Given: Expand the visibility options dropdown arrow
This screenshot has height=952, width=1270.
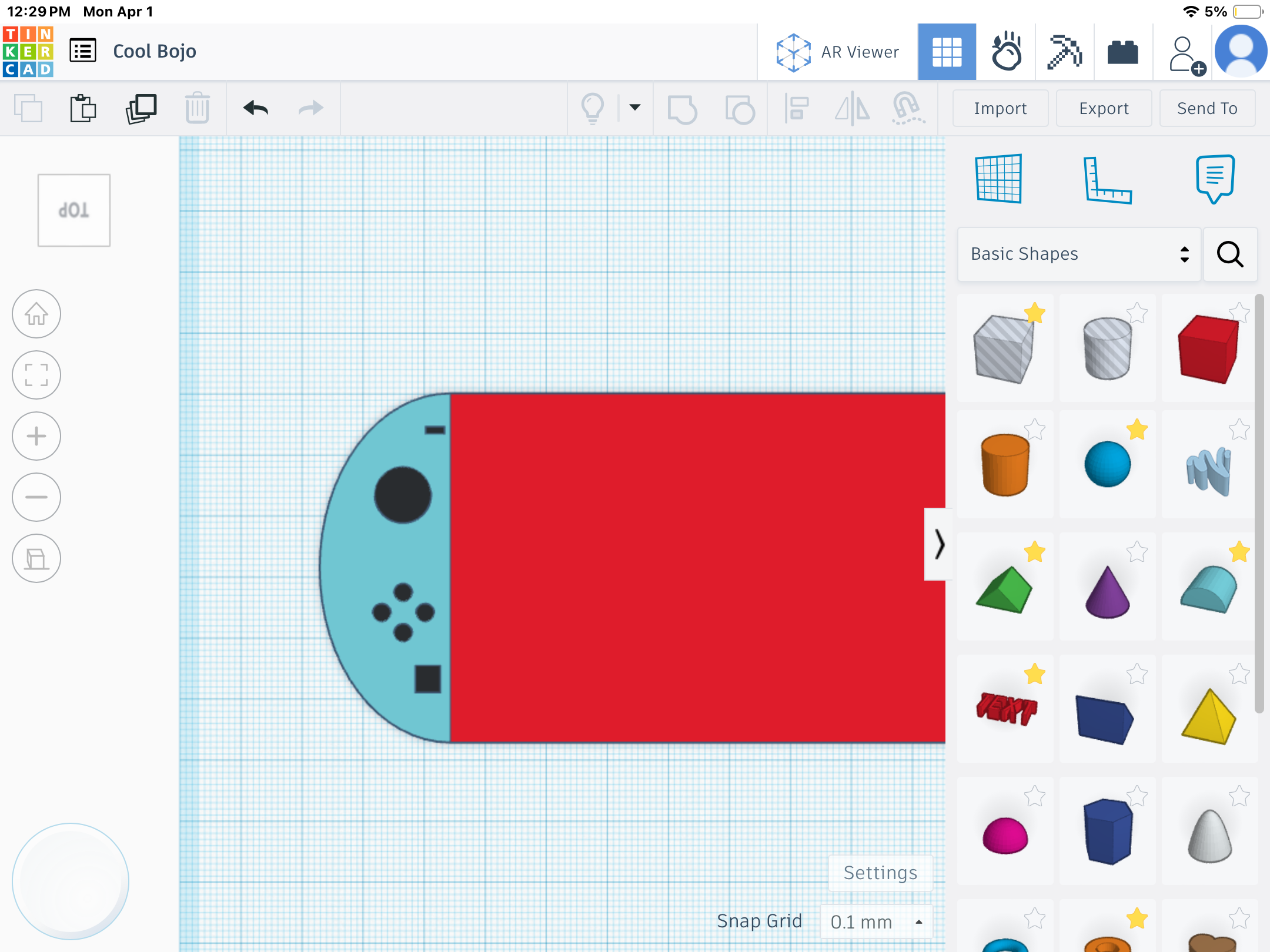Looking at the screenshot, I should [x=635, y=107].
